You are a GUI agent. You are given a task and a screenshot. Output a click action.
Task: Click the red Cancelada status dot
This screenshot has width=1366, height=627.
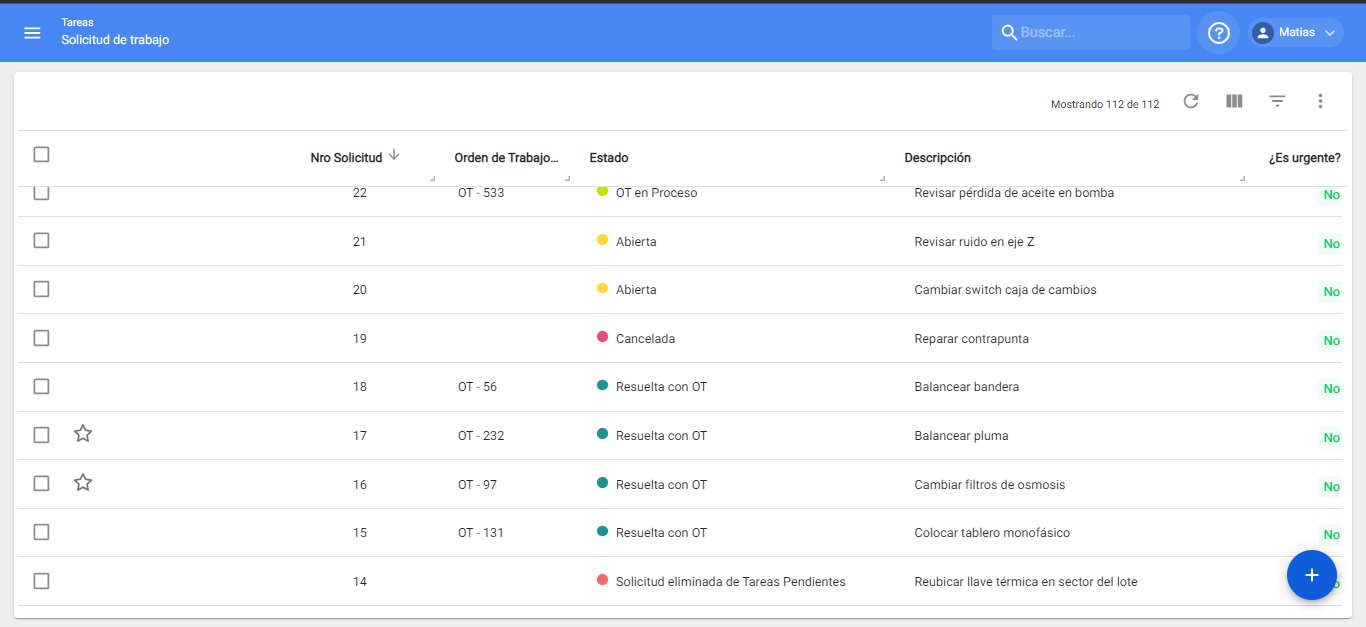tap(602, 337)
